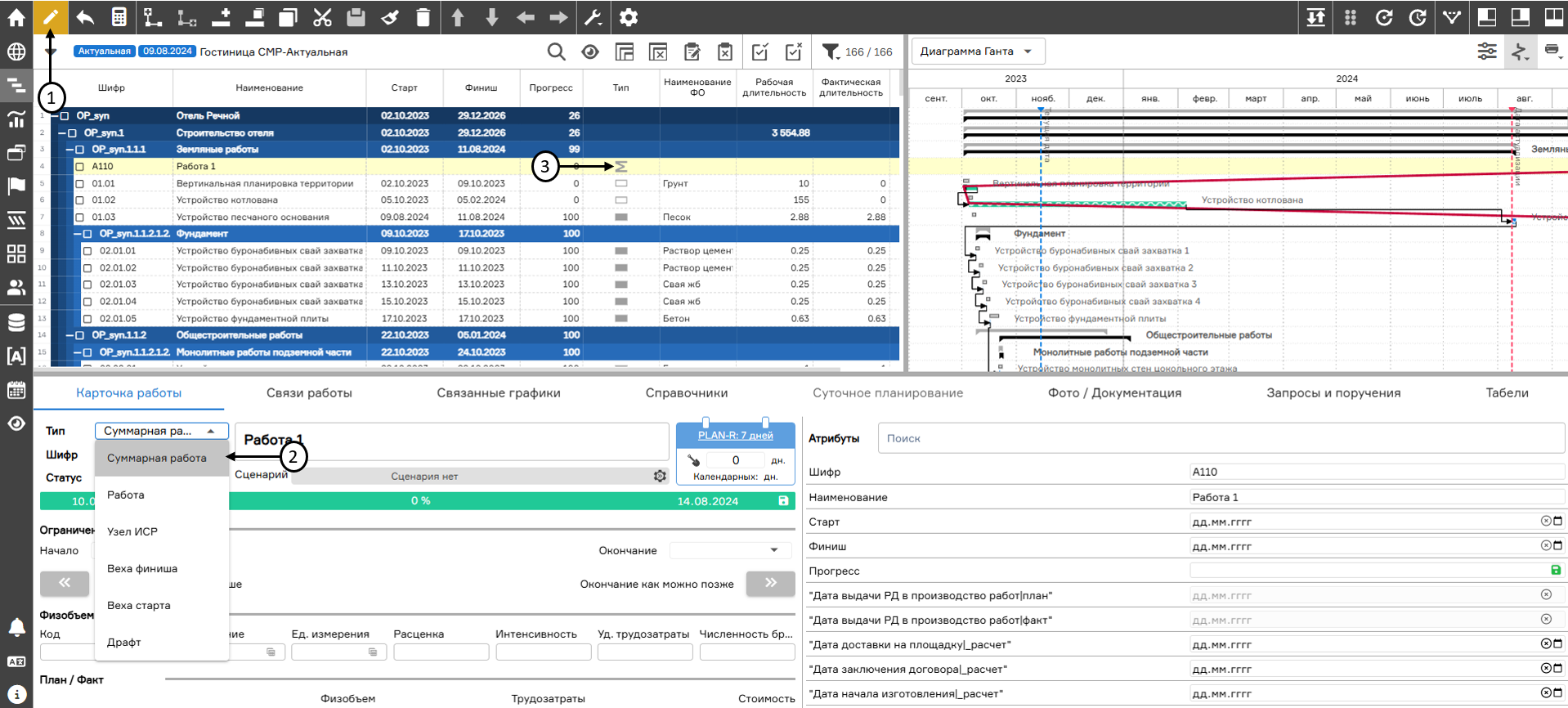Click the refresh circular arrow icon
The width and height of the screenshot is (1568, 708).
[1384, 17]
